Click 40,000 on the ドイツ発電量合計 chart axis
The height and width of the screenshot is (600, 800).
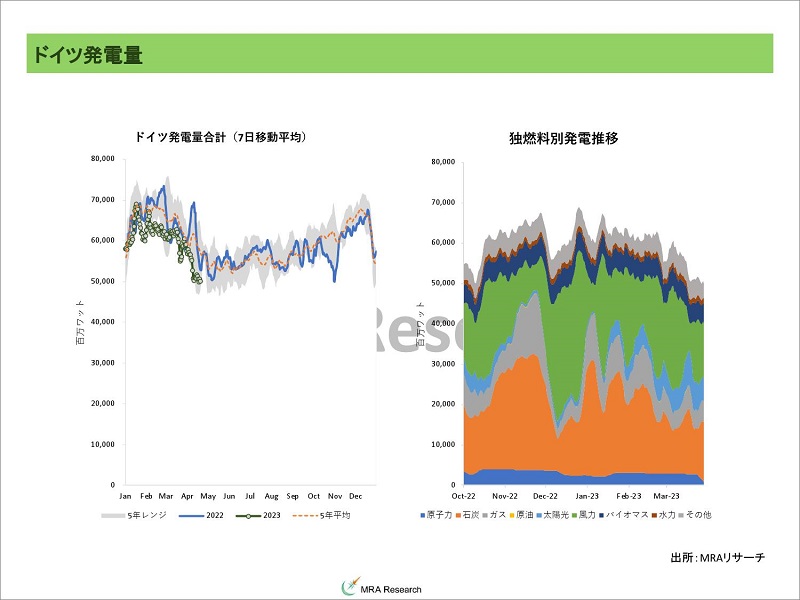pos(103,322)
